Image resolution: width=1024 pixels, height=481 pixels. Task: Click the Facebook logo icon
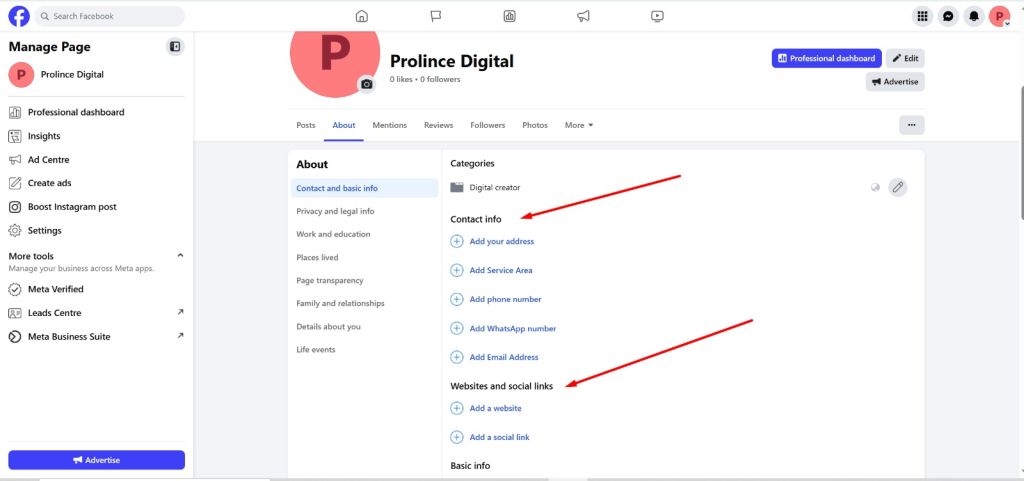[x=19, y=16]
